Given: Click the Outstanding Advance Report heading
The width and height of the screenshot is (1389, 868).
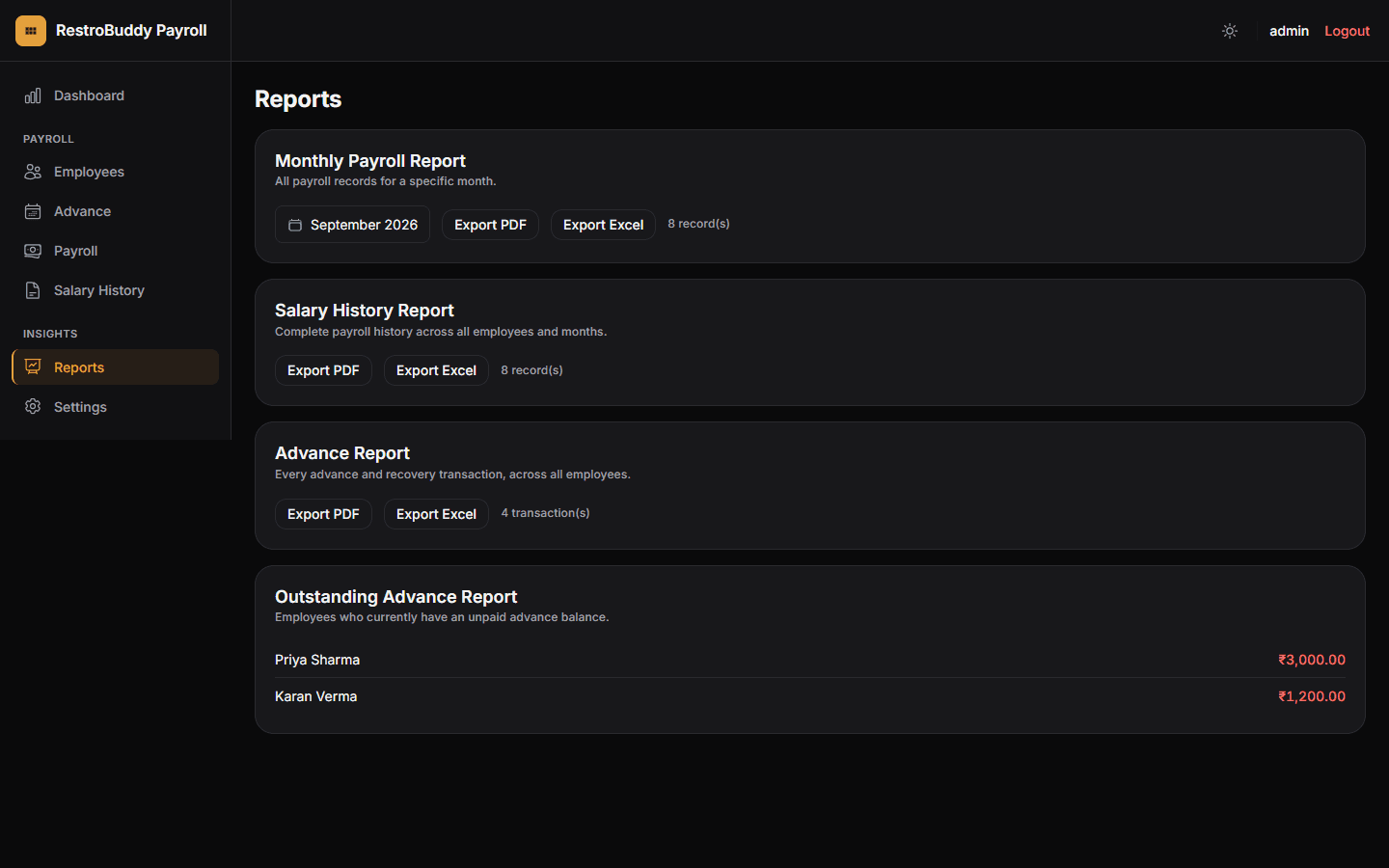Looking at the screenshot, I should pyautogui.click(x=395, y=597).
